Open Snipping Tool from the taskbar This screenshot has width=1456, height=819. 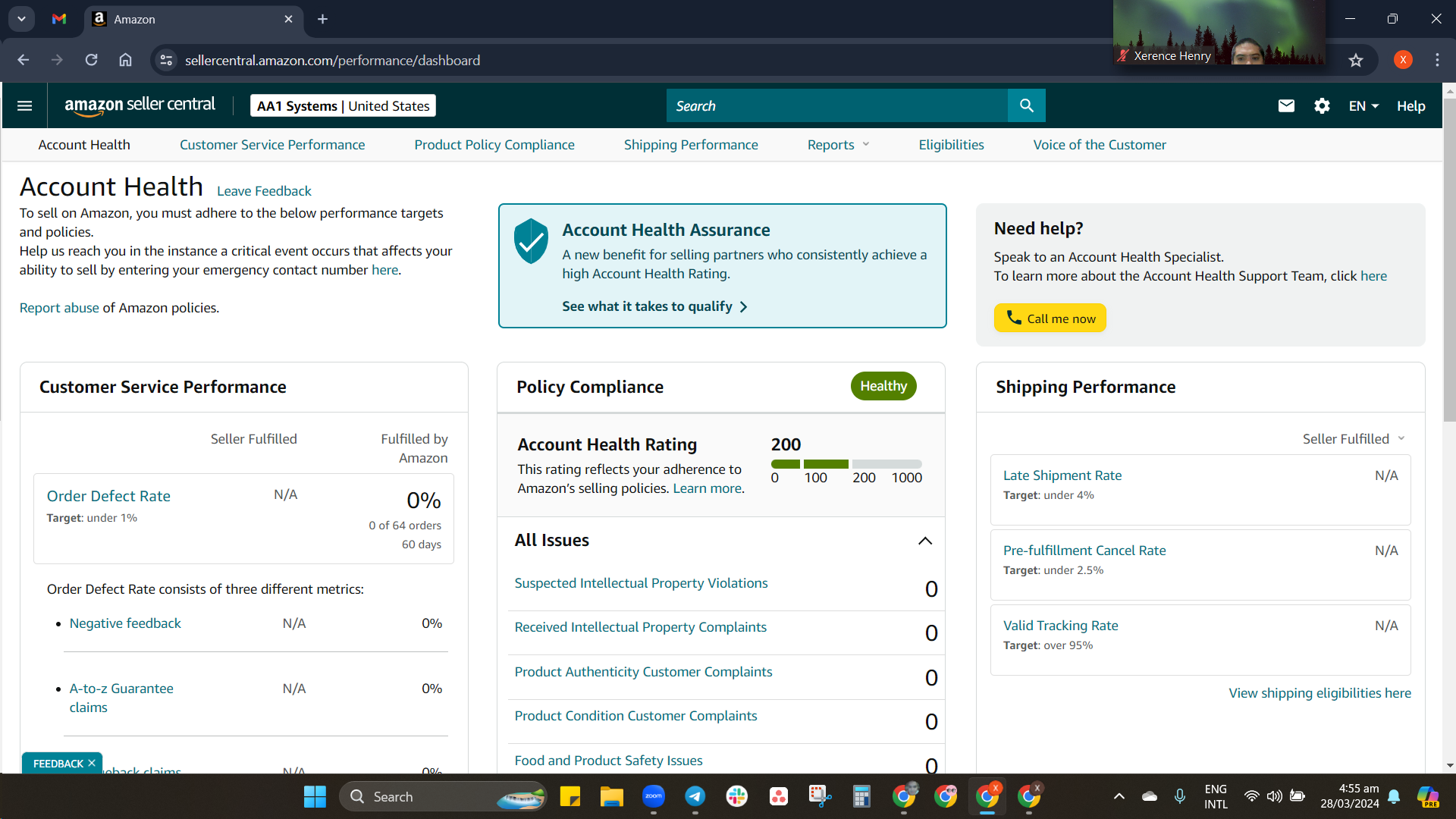pyautogui.click(x=820, y=796)
